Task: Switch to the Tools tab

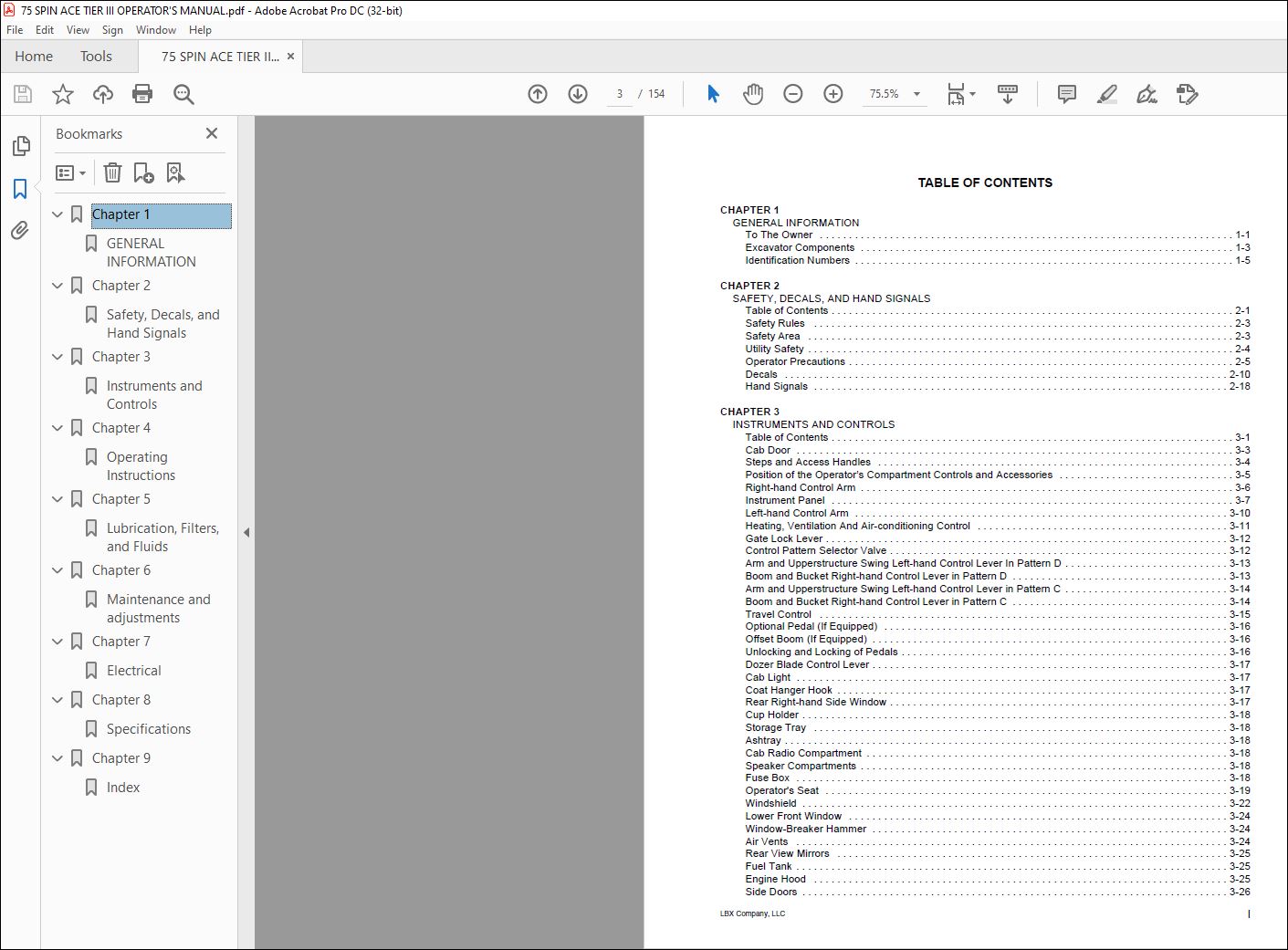Action: coord(96,57)
